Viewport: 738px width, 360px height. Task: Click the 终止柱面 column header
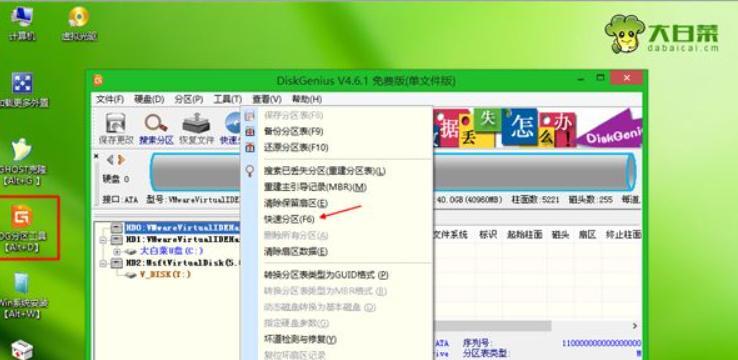tap(624, 235)
